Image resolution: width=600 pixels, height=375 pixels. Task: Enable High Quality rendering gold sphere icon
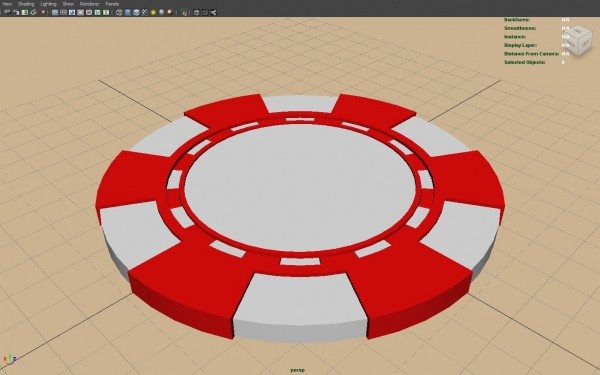click(170, 12)
